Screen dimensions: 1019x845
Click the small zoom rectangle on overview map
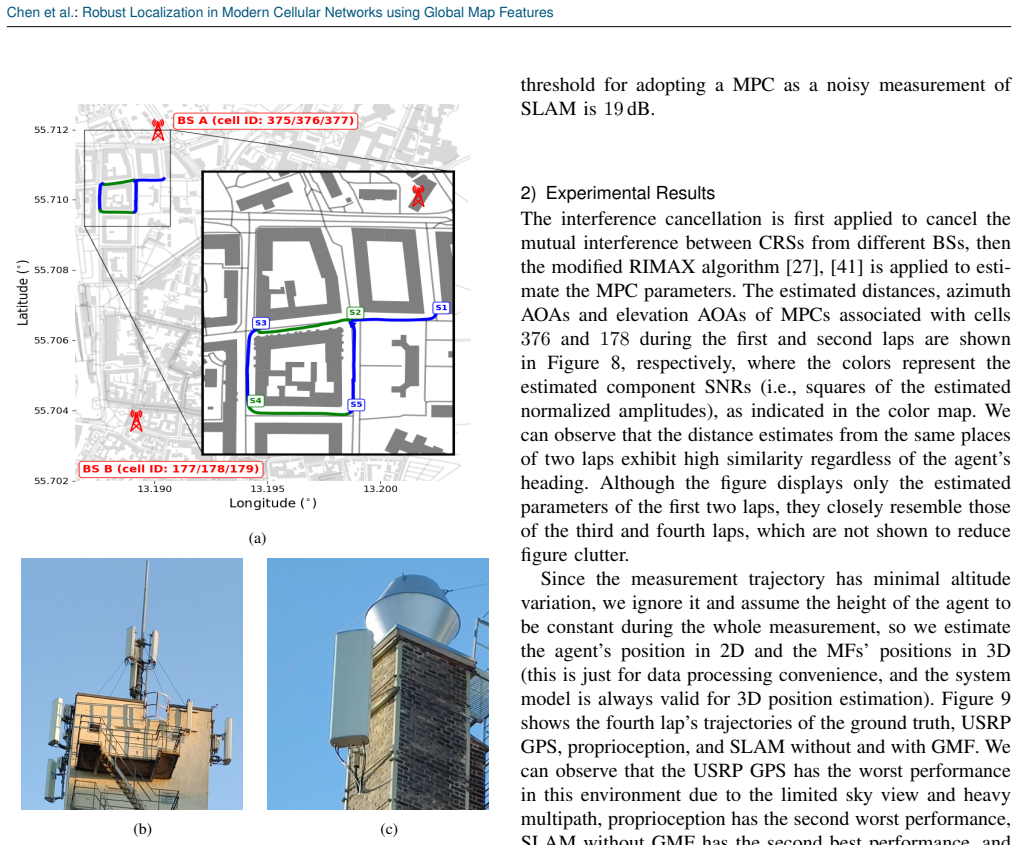click(127, 178)
